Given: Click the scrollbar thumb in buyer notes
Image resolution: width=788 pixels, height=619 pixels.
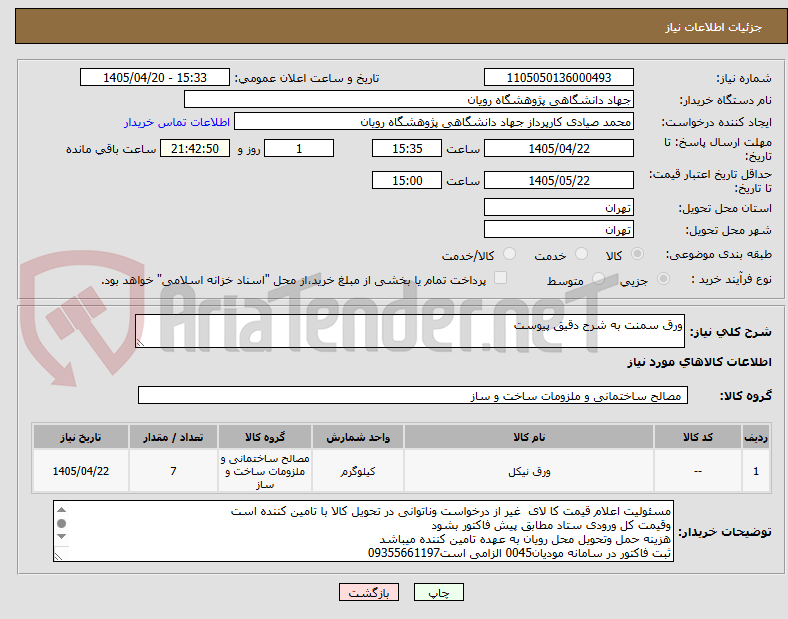Looking at the screenshot, I should (61, 524).
